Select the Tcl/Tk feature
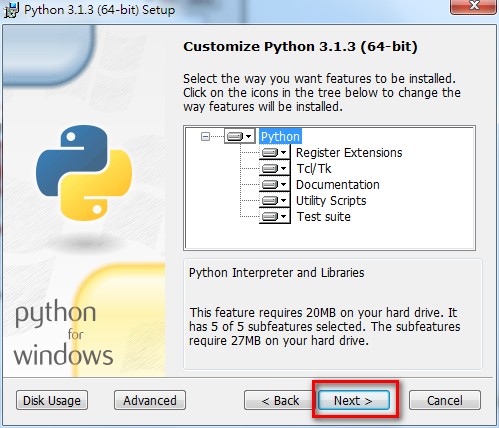 [x=314, y=169]
